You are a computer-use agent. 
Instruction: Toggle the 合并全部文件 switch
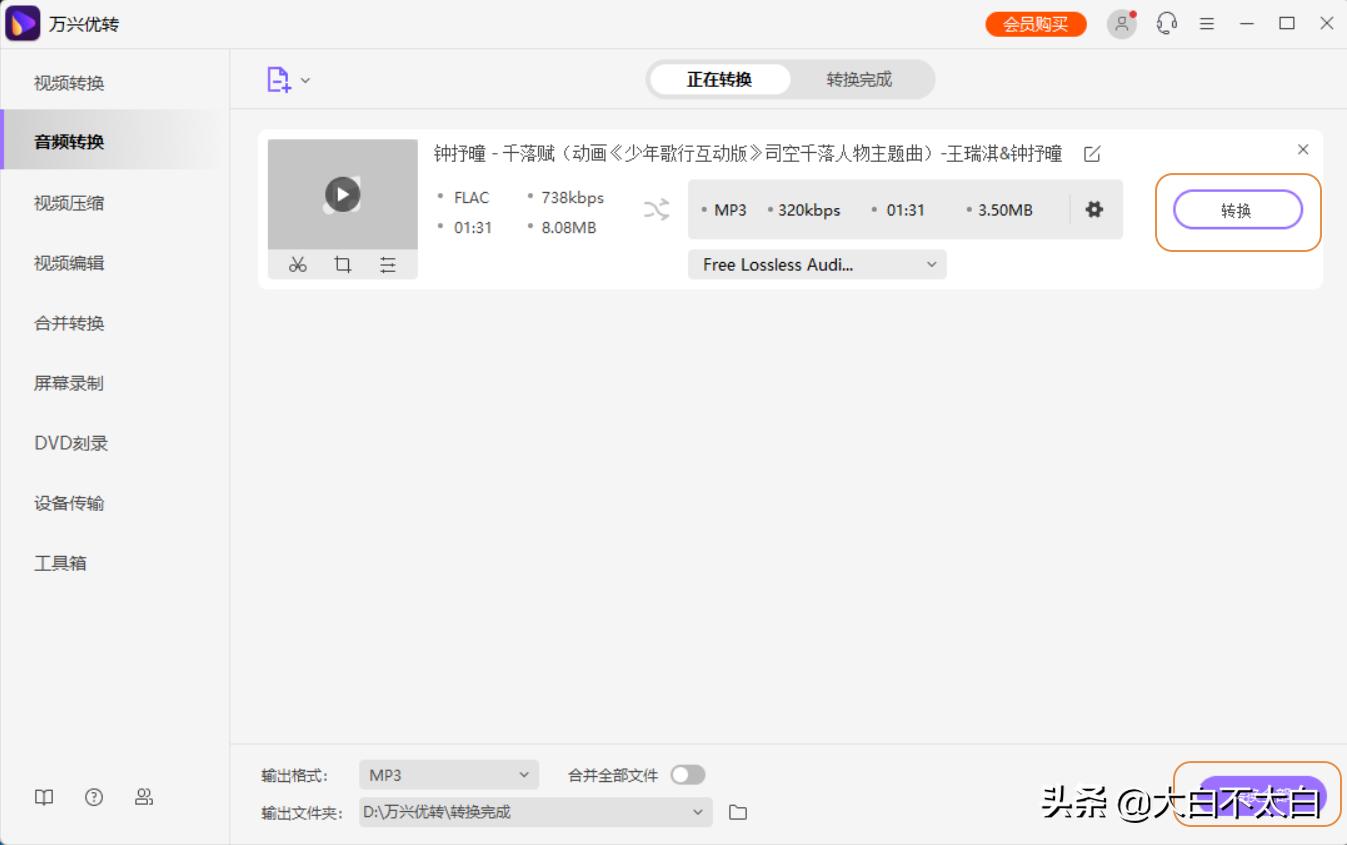pyautogui.click(x=687, y=775)
